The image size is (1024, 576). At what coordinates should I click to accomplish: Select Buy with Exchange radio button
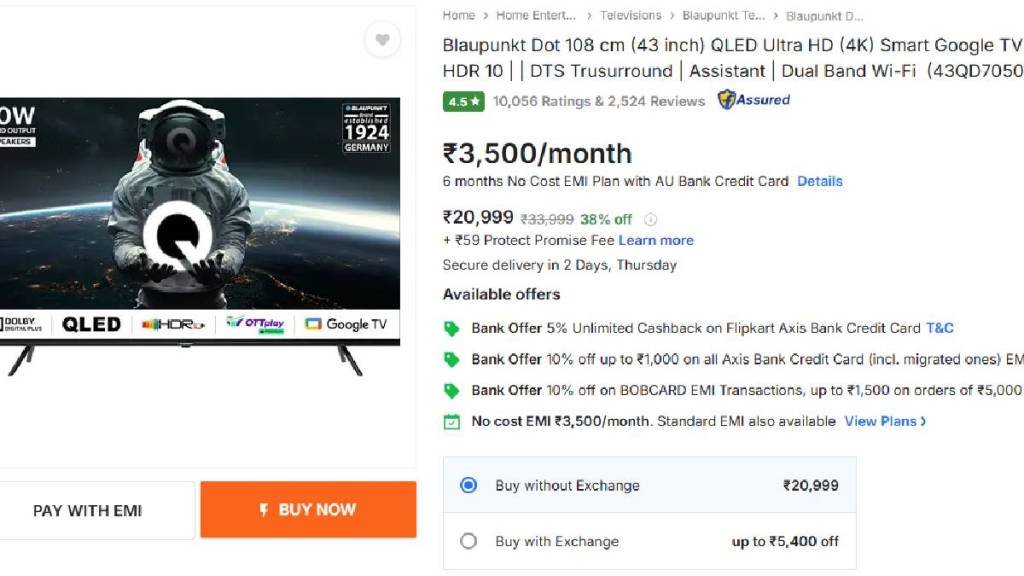click(468, 541)
